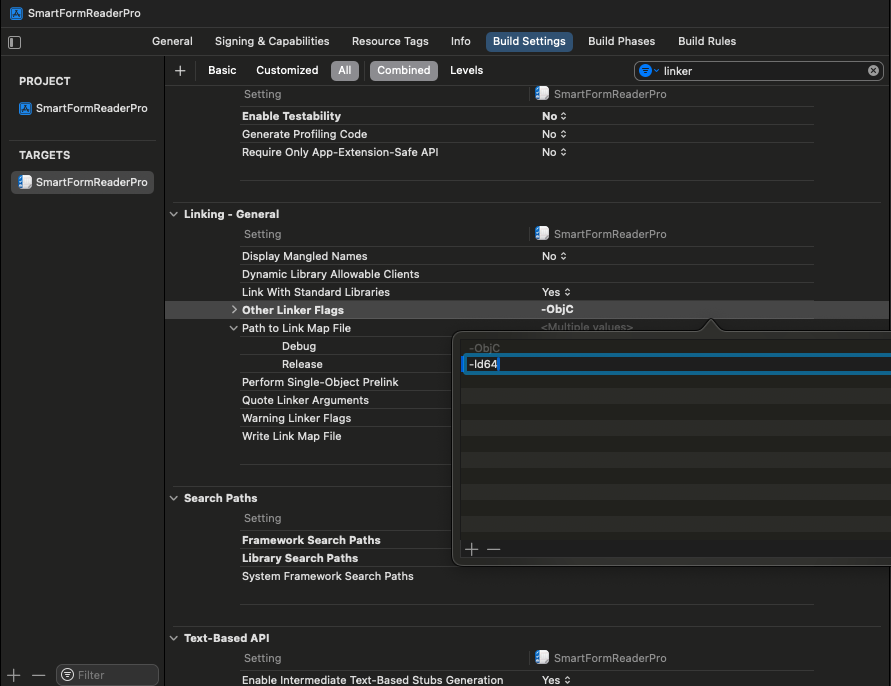Open the General tab
891x686 pixels.
[172, 41]
